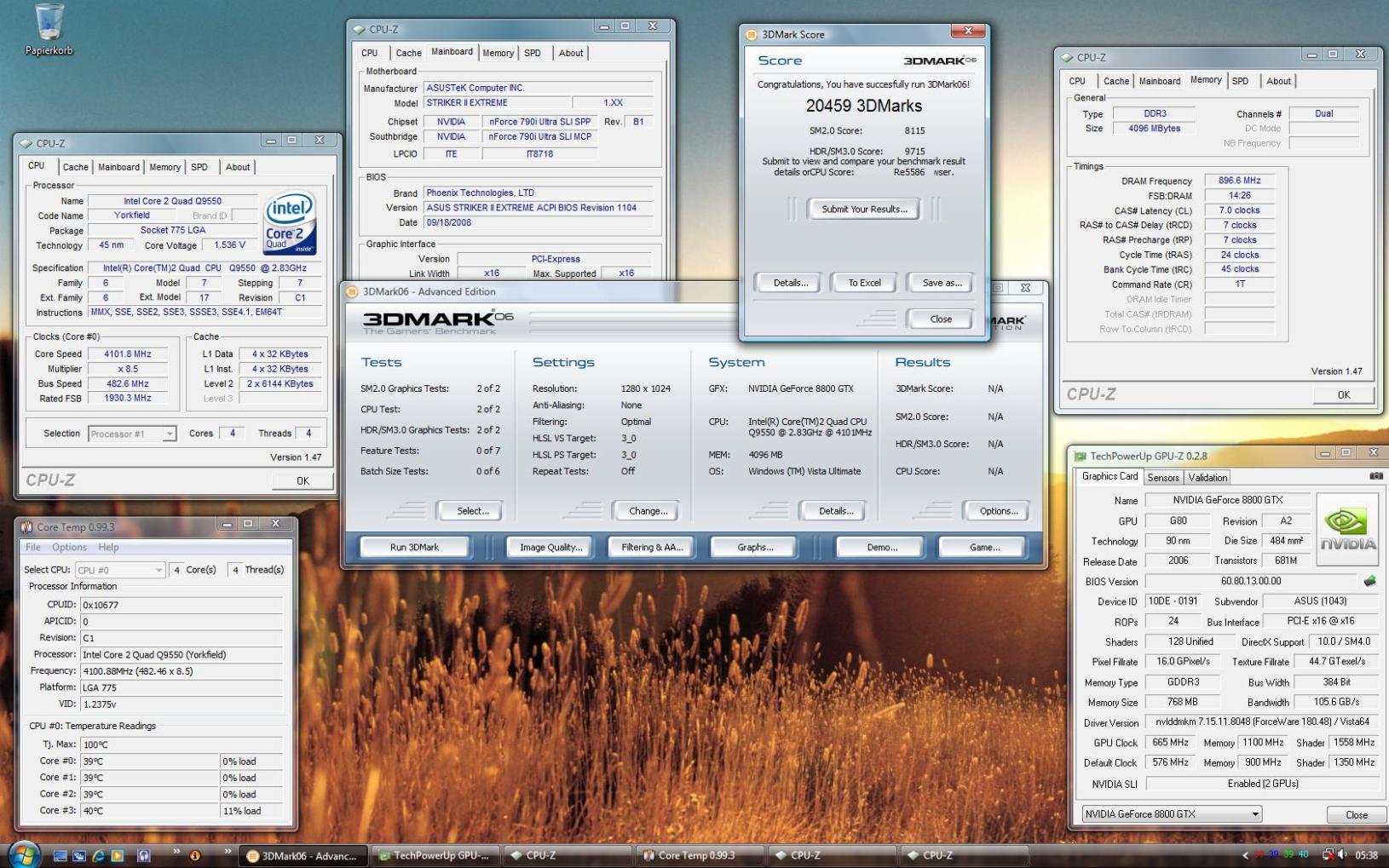Viewport: 1389px width, 868px height.
Task: Open the Processor #1 selection dropdown in CPU-Z
Action: point(132,434)
